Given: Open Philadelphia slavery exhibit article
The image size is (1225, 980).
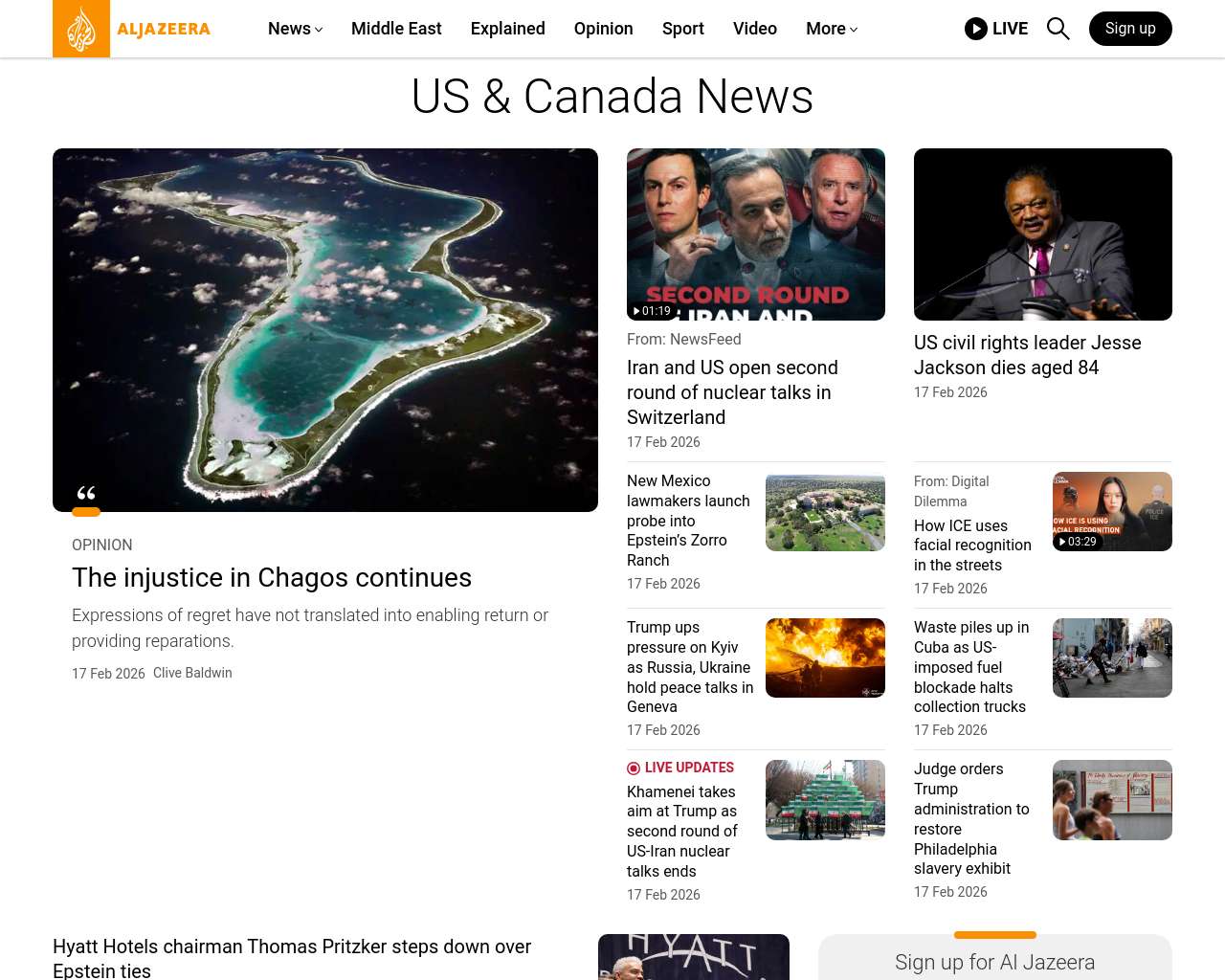Looking at the screenshot, I should click(971, 819).
